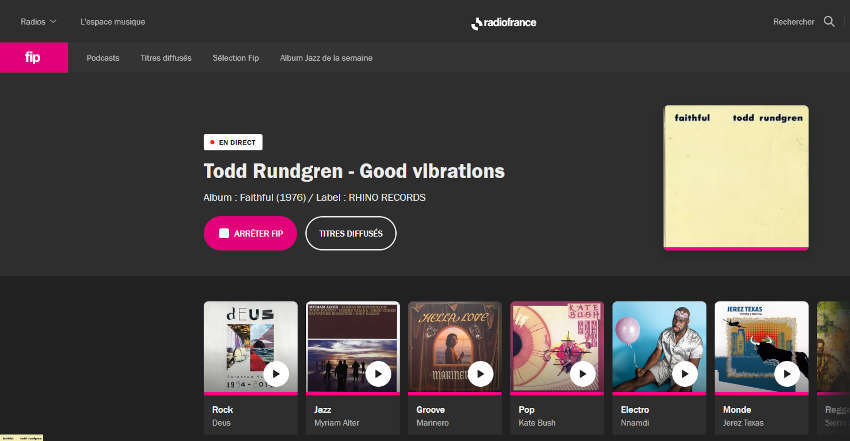Click the Radio France logo

pyautogui.click(x=504, y=23)
